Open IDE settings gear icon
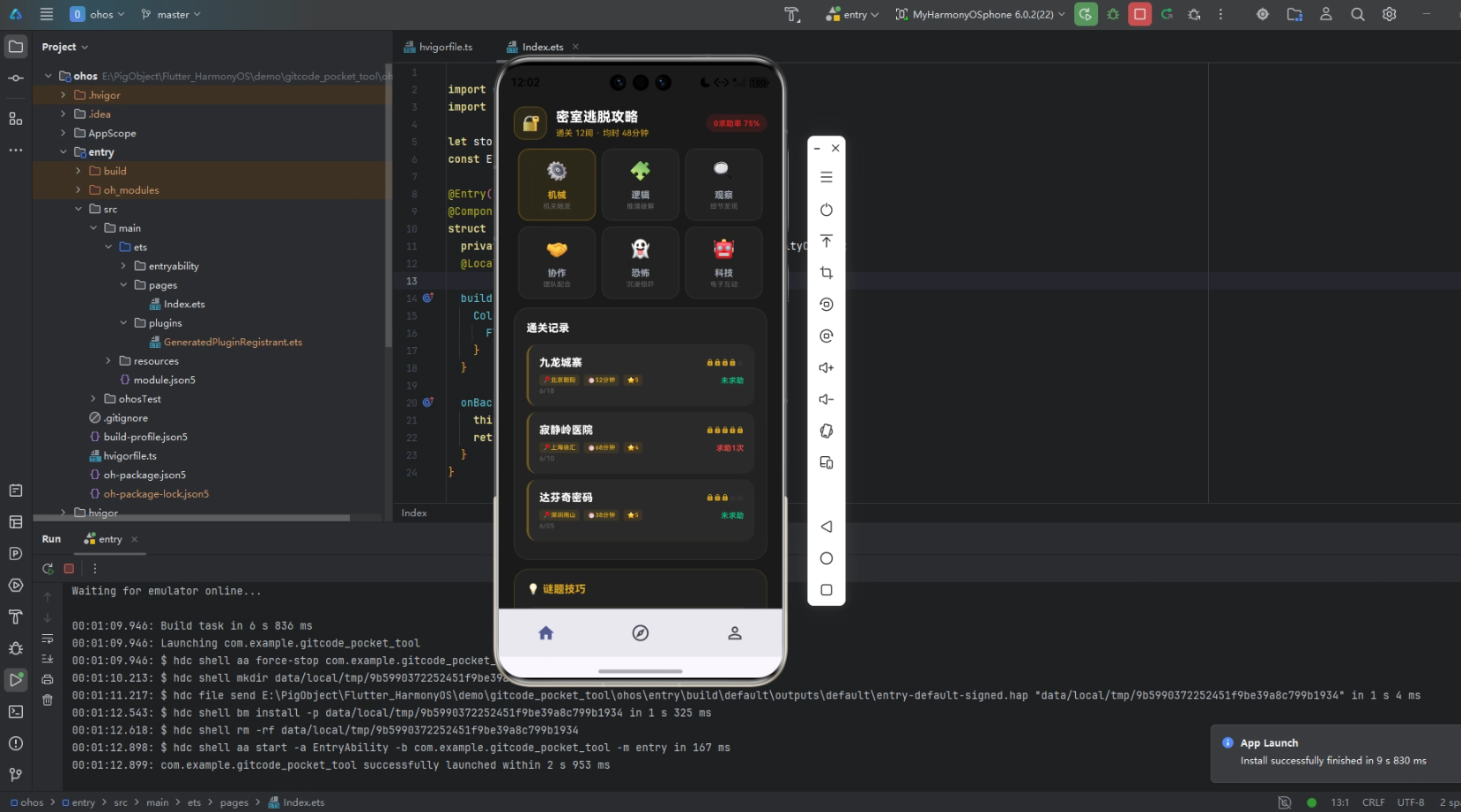 click(1390, 14)
